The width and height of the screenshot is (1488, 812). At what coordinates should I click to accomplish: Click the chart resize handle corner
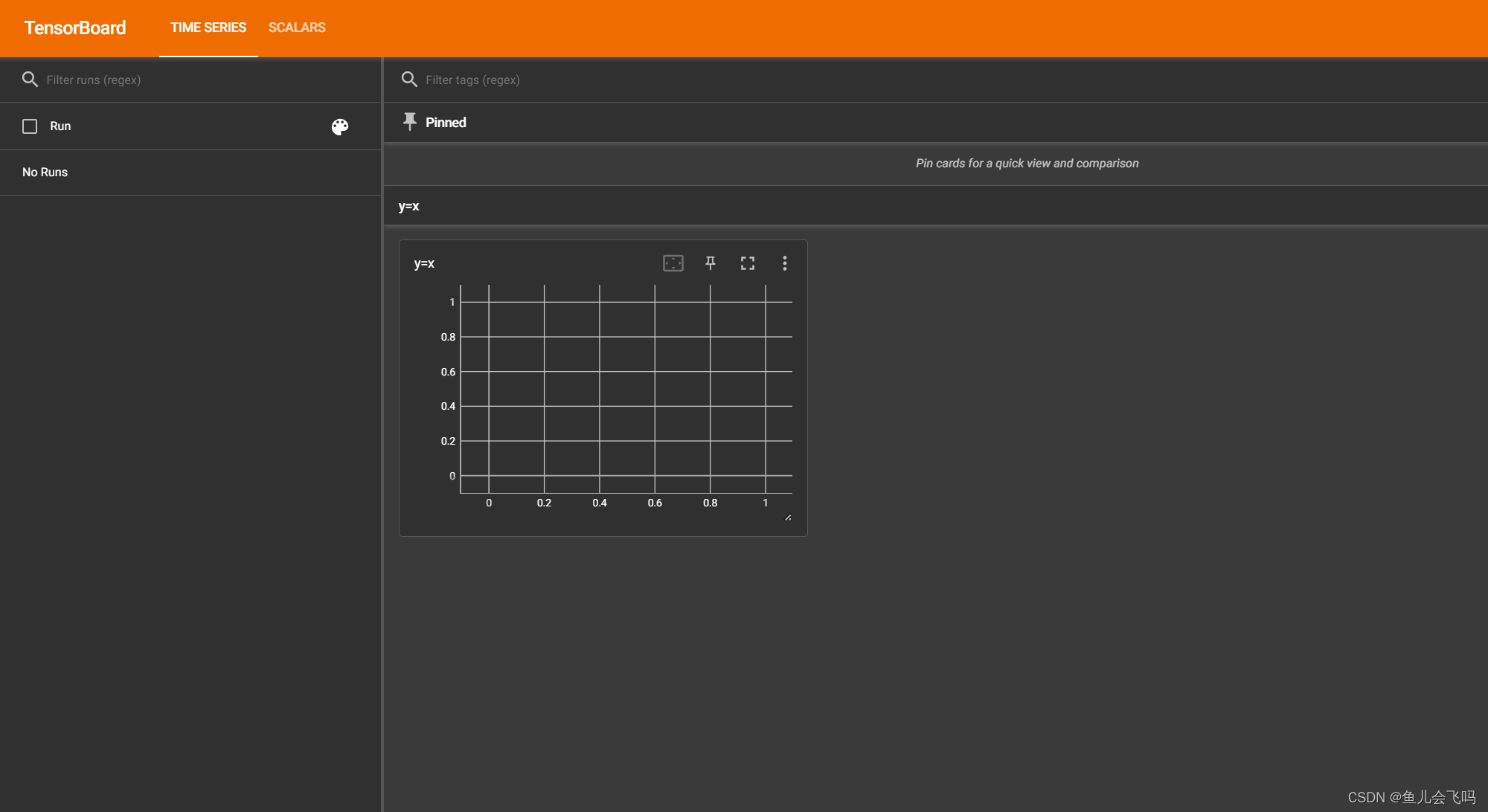[x=788, y=518]
